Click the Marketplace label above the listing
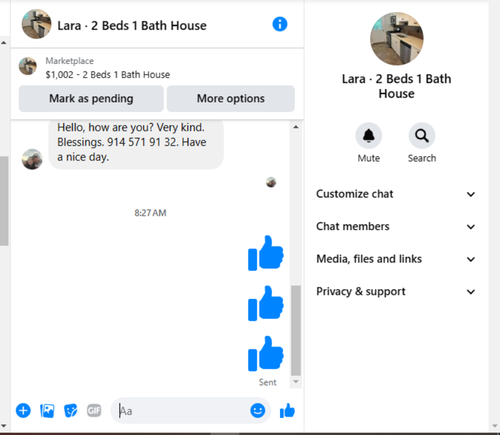The height and width of the screenshot is (435, 500). click(x=70, y=61)
